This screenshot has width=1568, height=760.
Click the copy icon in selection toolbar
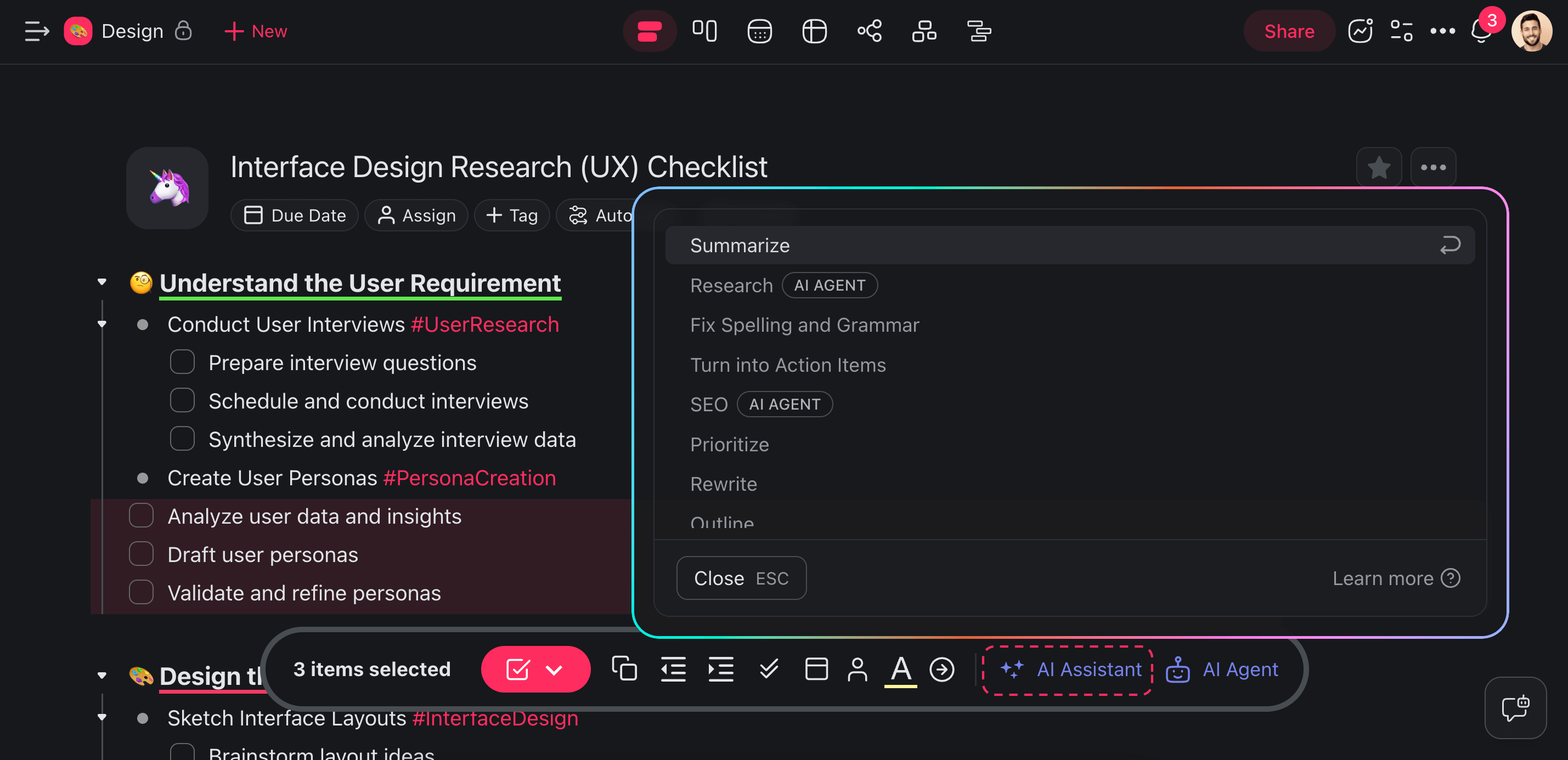tap(624, 669)
